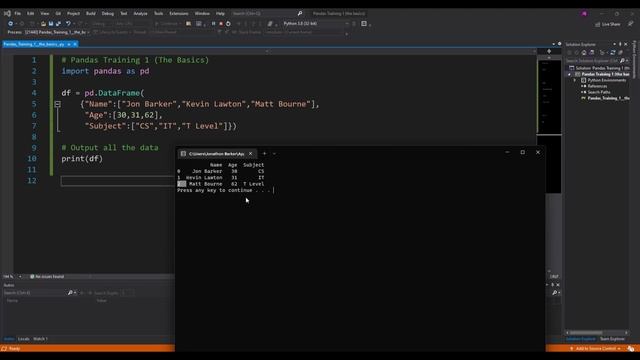Open the Analyze menu

[140, 13]
